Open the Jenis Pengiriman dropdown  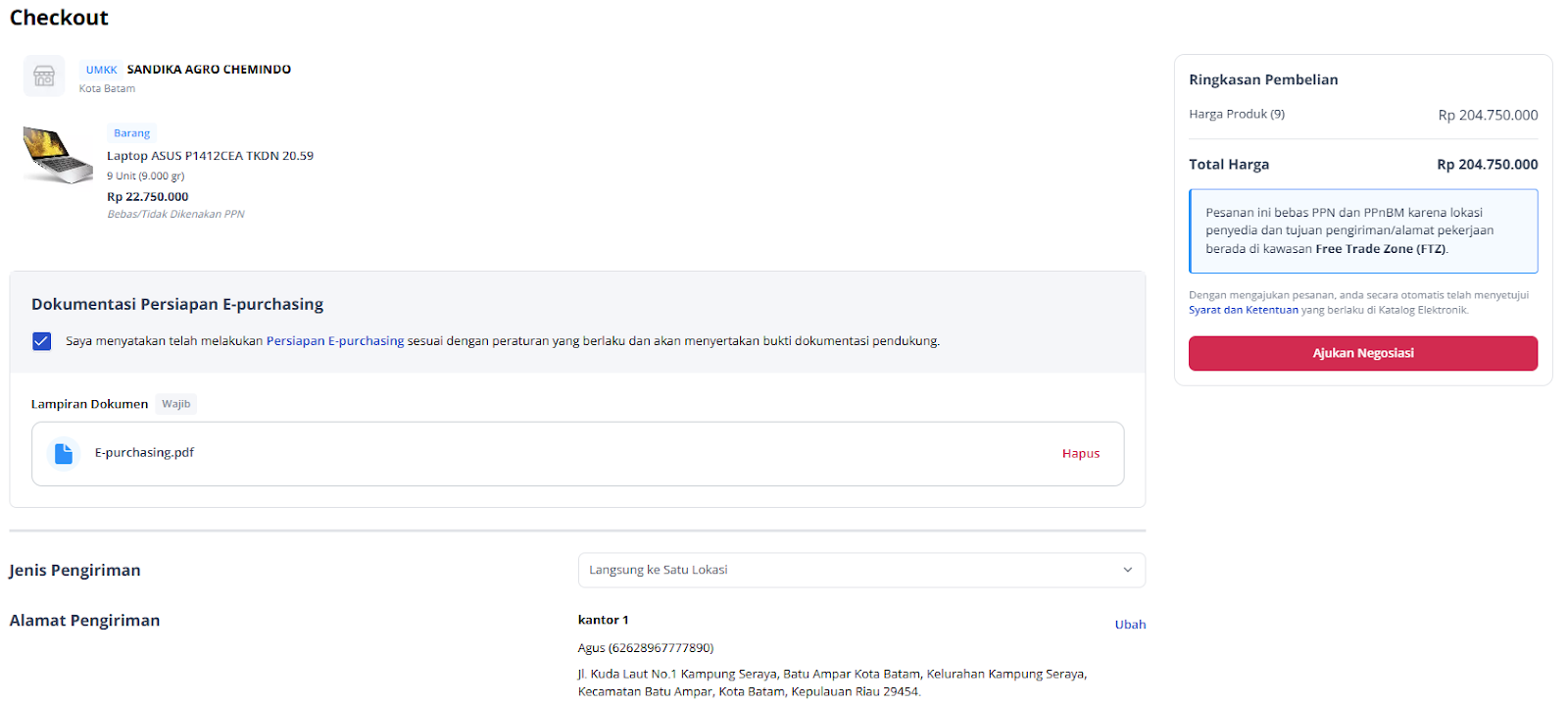click(x=861, y=570)
